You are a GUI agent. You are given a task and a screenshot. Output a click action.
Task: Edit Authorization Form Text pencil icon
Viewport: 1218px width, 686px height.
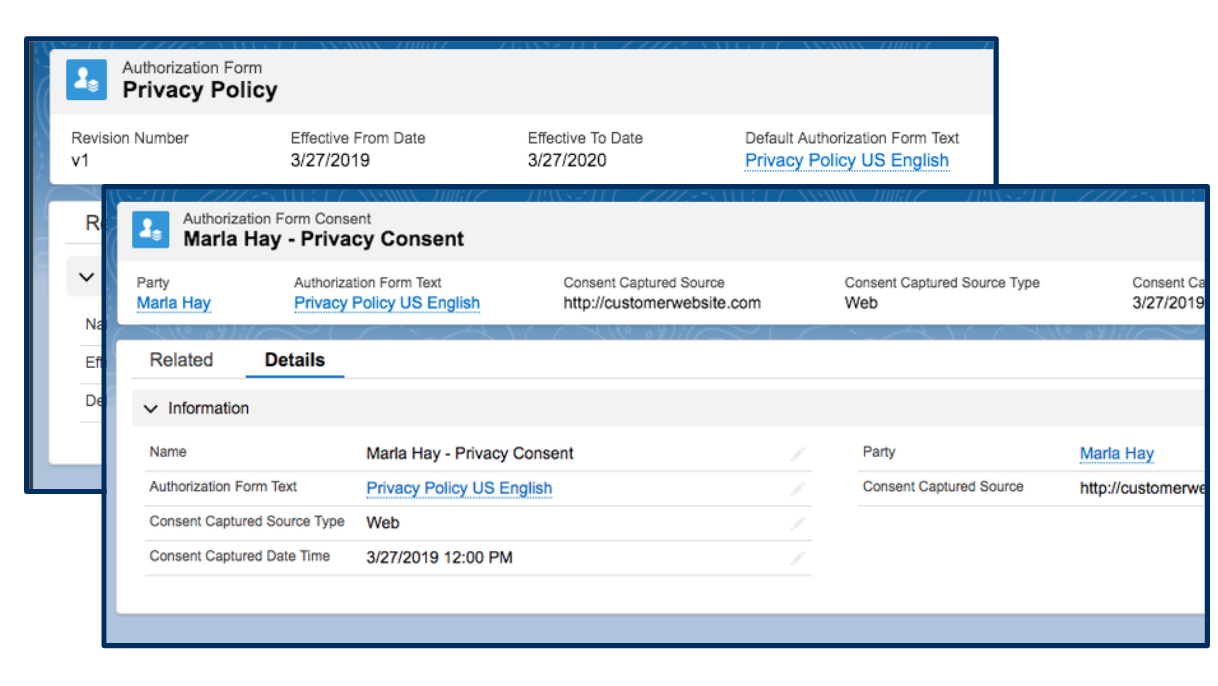797,489
